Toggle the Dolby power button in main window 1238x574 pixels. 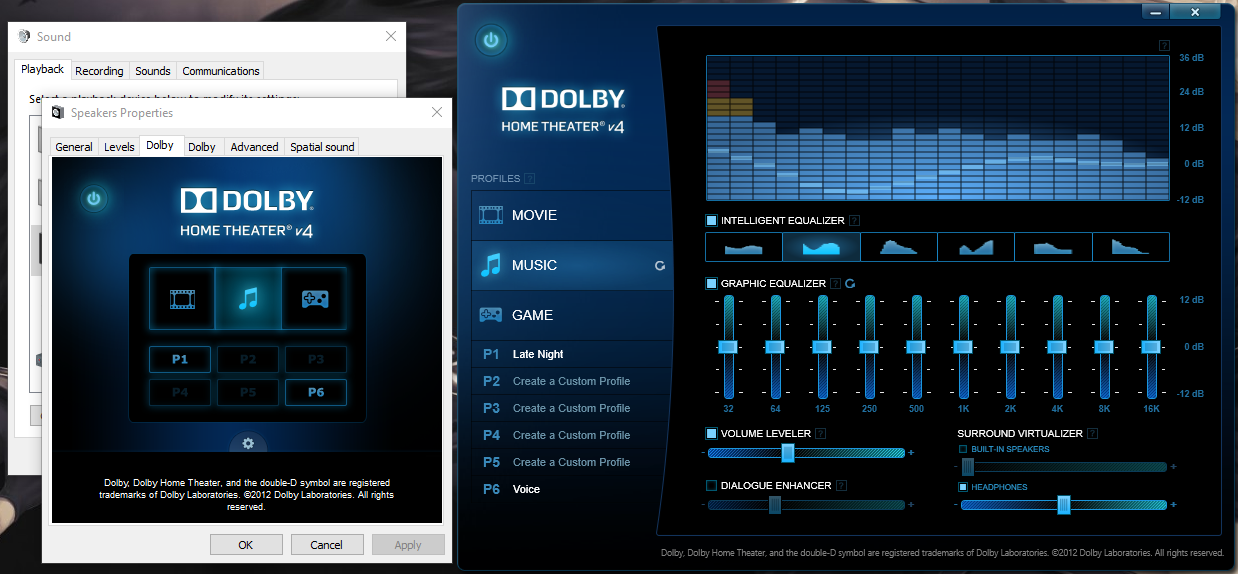(x=491, y=41)
